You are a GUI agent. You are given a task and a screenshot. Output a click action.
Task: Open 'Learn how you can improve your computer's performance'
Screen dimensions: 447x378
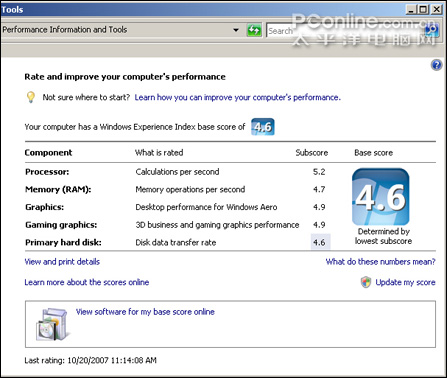[238, 97]
